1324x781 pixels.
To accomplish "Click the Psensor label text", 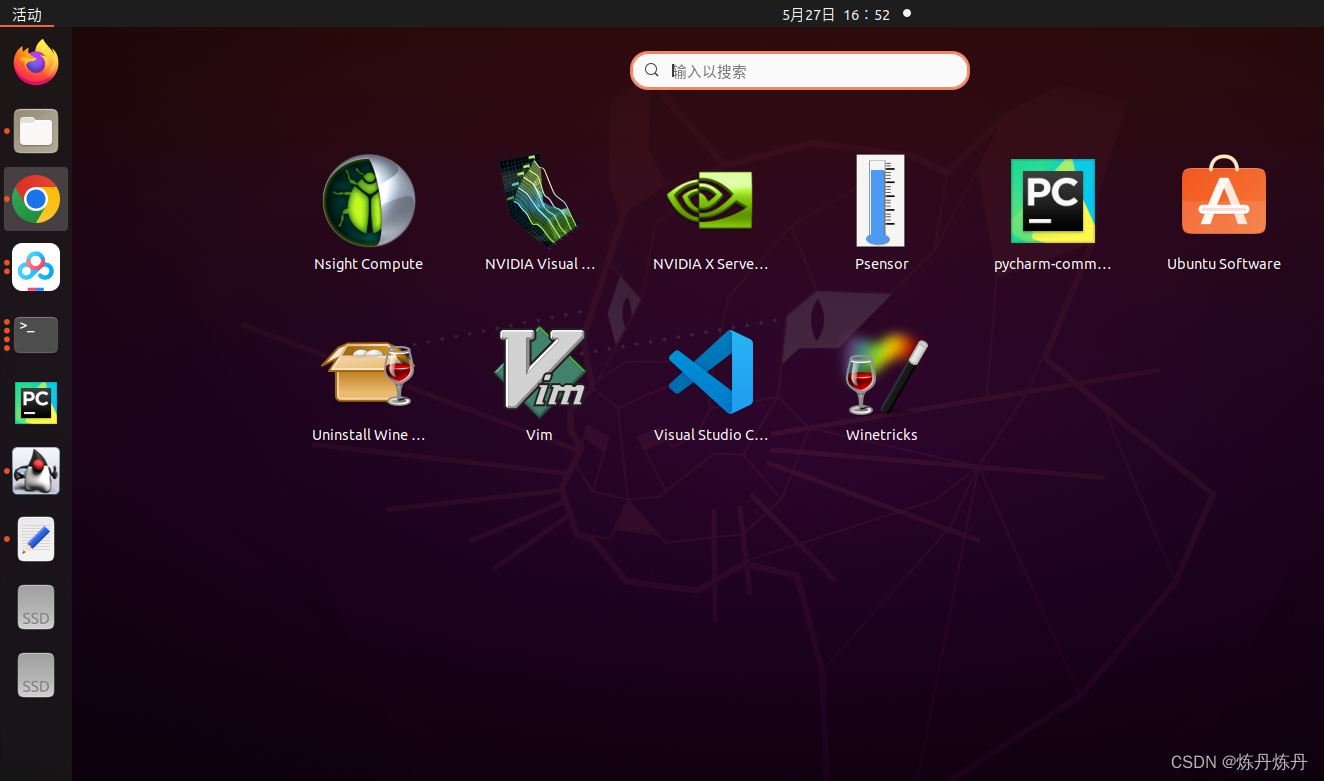I will 882,264.
